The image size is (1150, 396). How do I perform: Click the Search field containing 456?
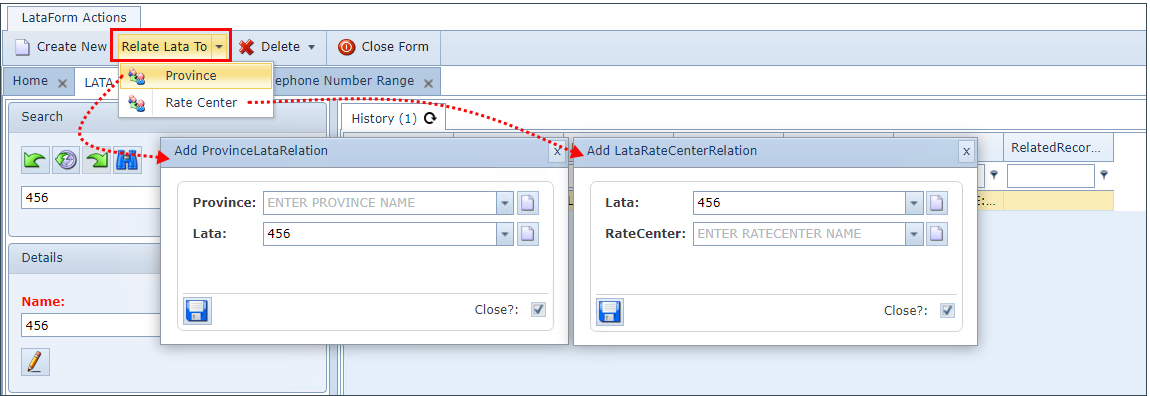click(x=92, y=198)
